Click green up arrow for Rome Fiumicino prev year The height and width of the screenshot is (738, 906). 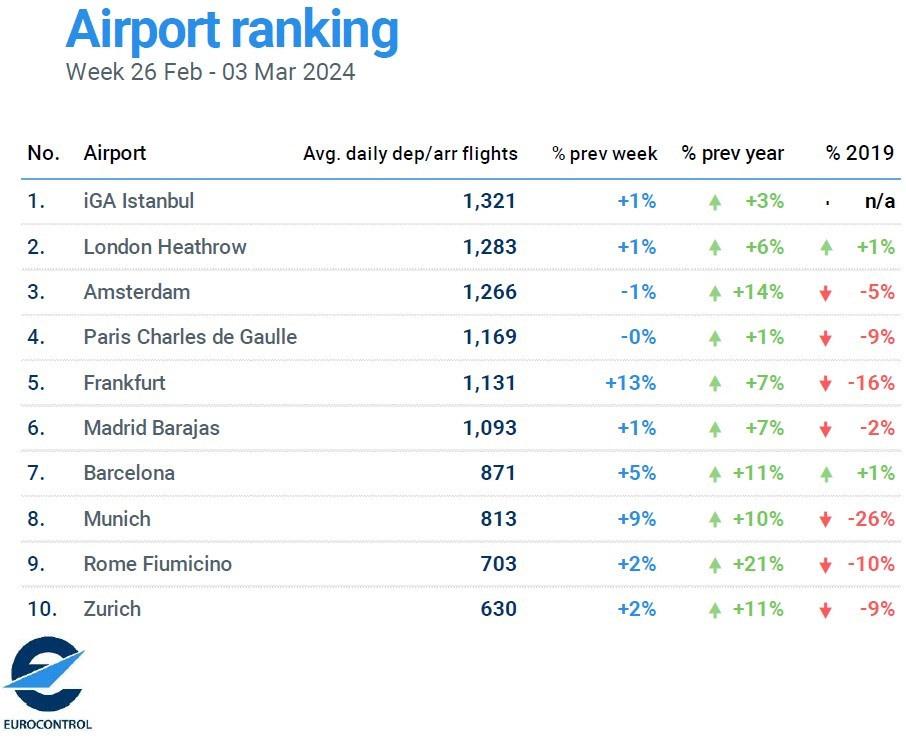coord(715,565)
